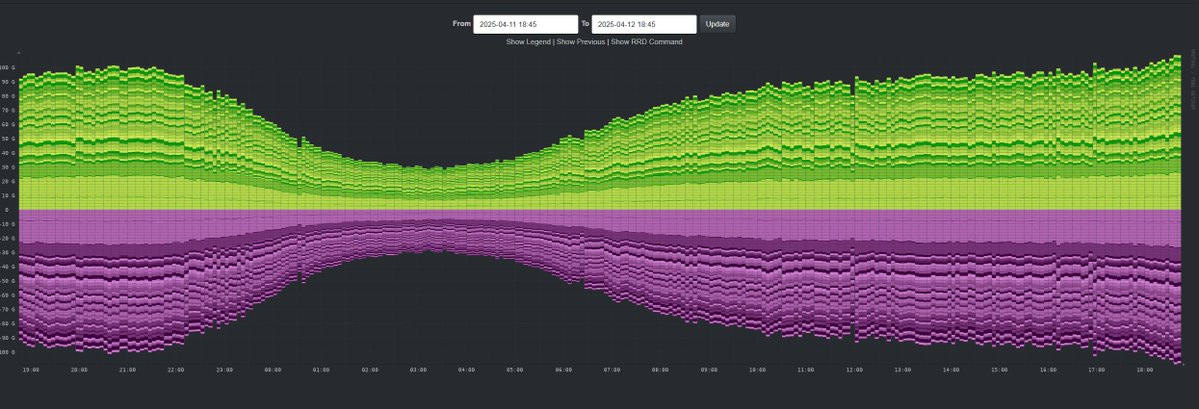The image size is (1199, 409).
Task: Click the Show Previous link
Action: click(581, 42)
